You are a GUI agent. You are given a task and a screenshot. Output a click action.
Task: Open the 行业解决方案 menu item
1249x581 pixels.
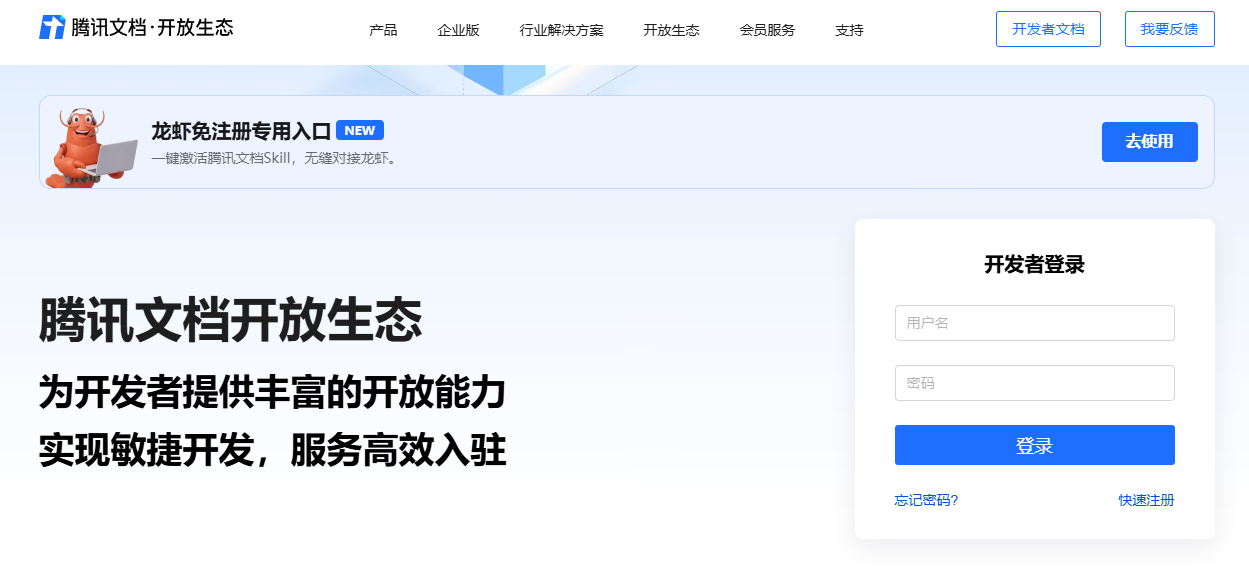tap(561, 30)
